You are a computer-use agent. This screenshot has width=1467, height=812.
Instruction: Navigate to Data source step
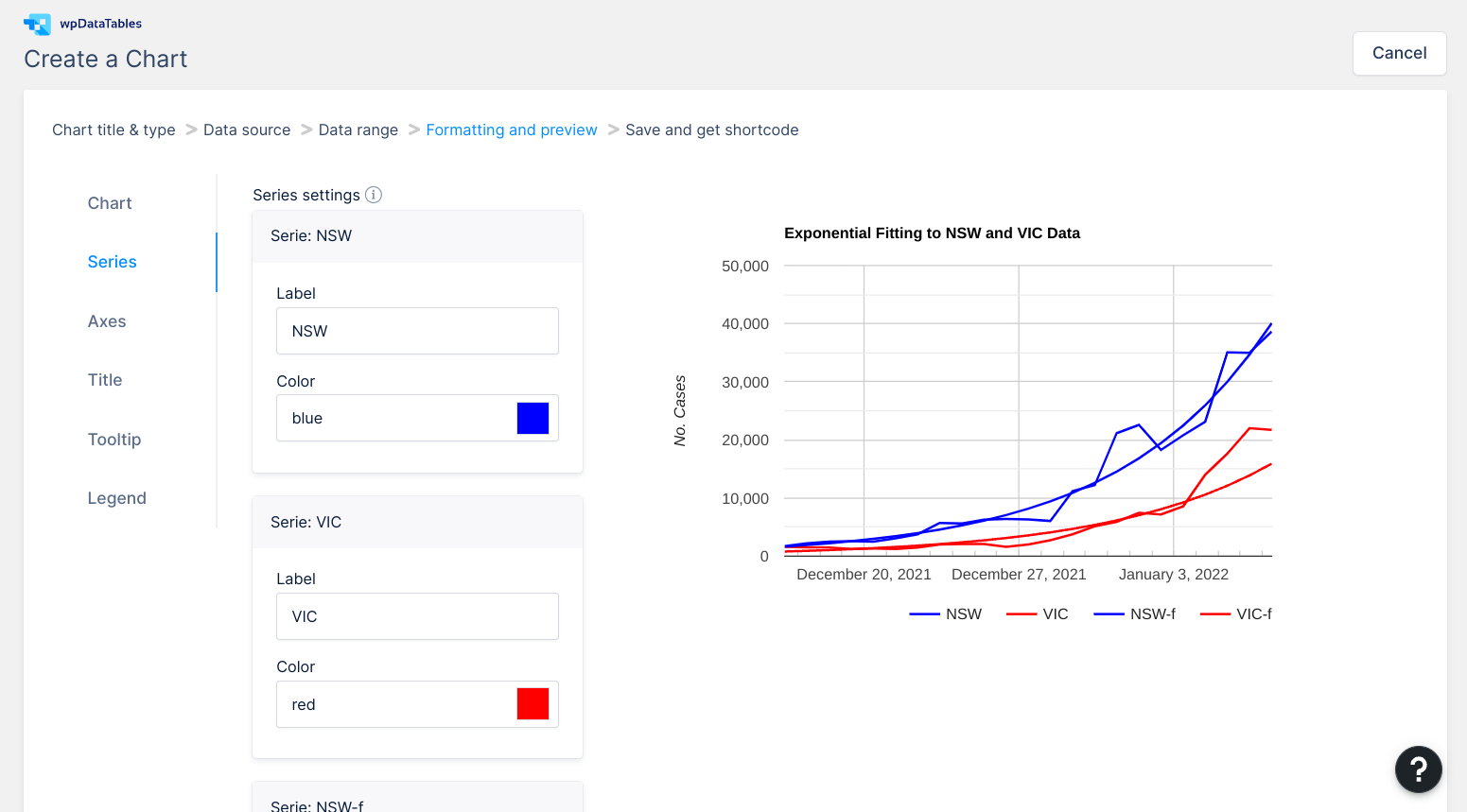pos(247,130)
